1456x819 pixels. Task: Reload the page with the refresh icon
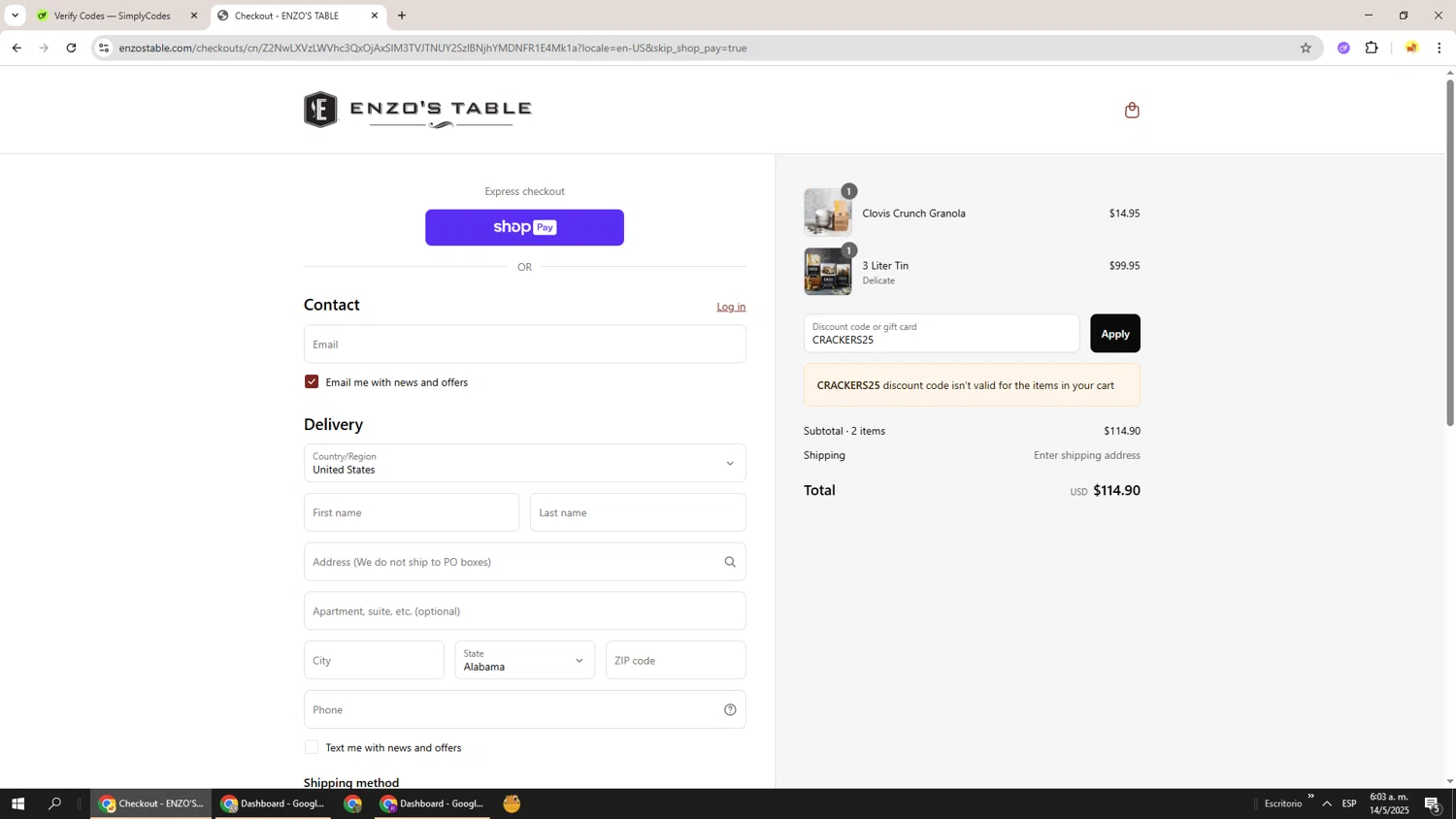point(71,48)
